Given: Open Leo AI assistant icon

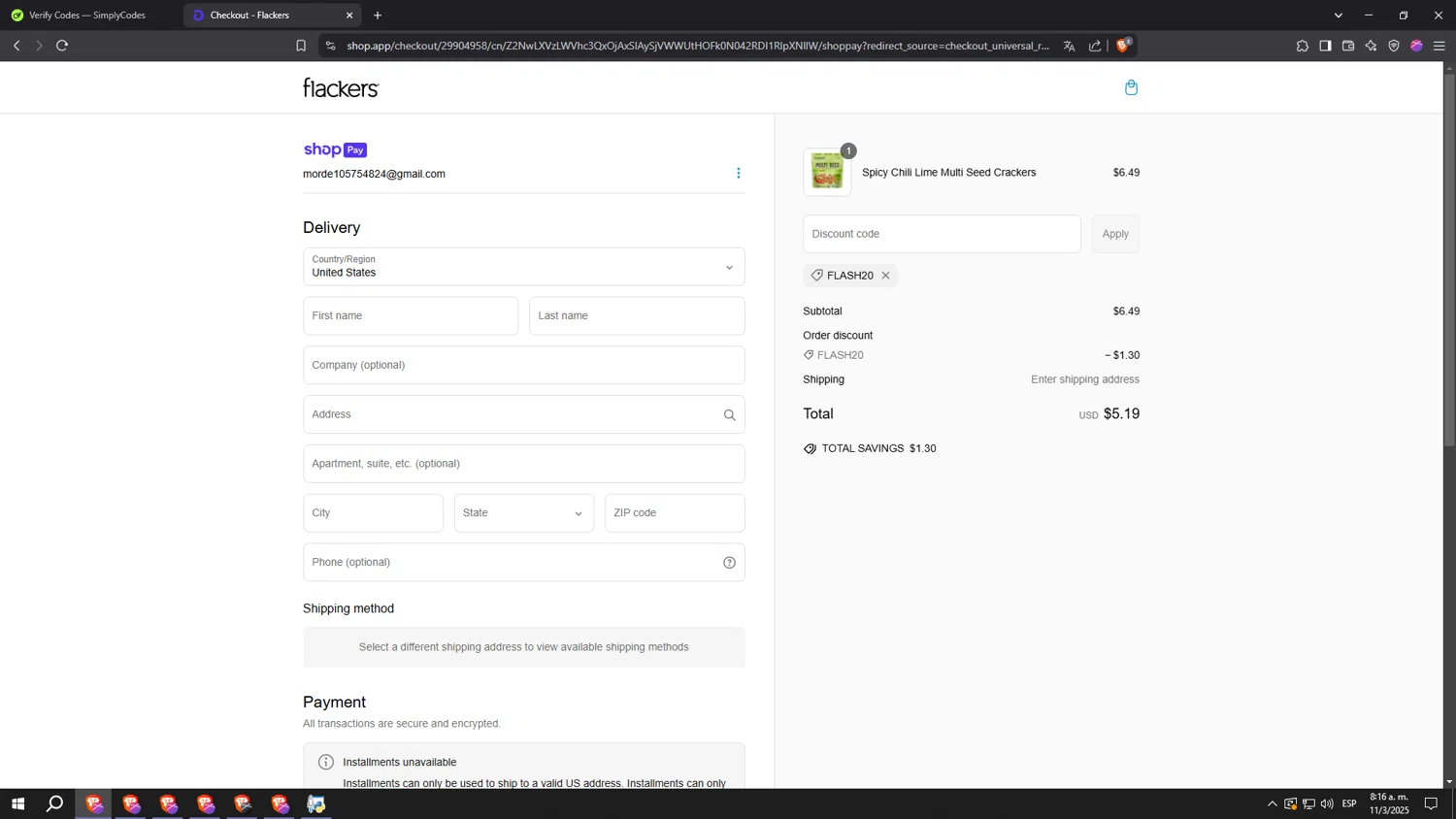Looking at the screenshot, I should [1371, 46].
